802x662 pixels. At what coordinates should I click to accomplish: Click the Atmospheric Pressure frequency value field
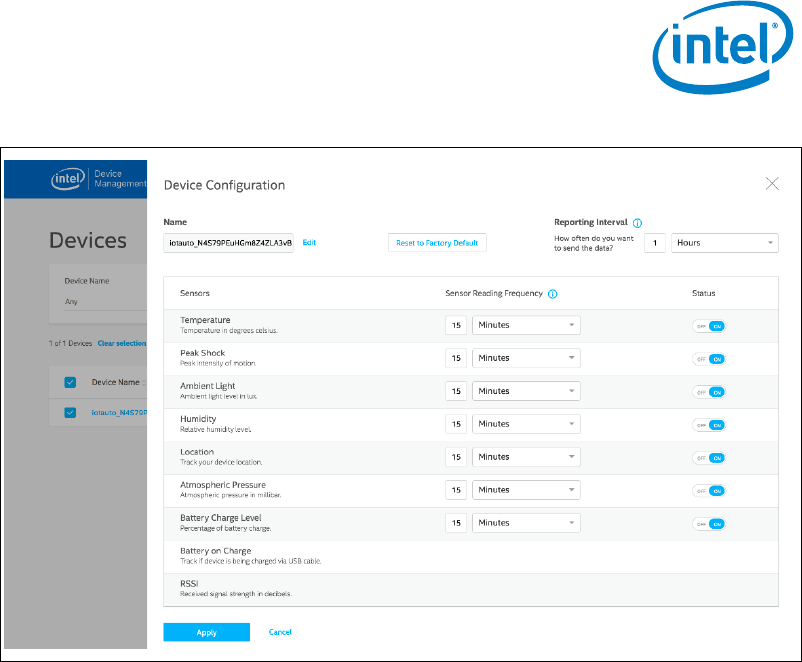tap(456, 490)
